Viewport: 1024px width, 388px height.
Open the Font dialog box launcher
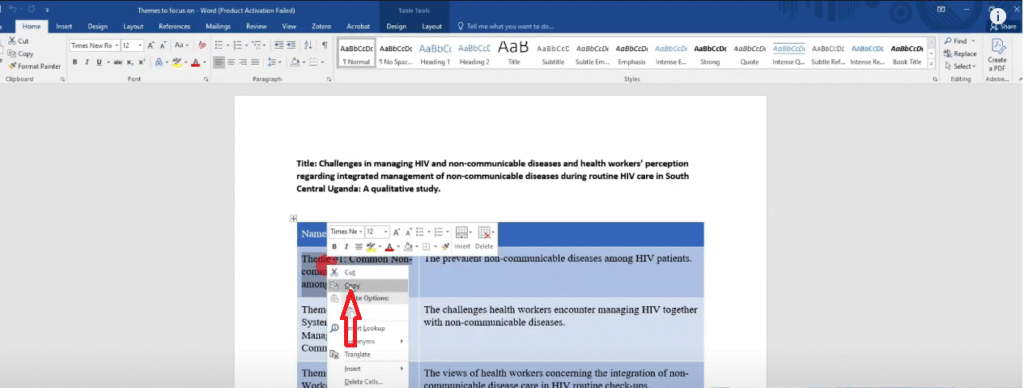pos(206,79)
